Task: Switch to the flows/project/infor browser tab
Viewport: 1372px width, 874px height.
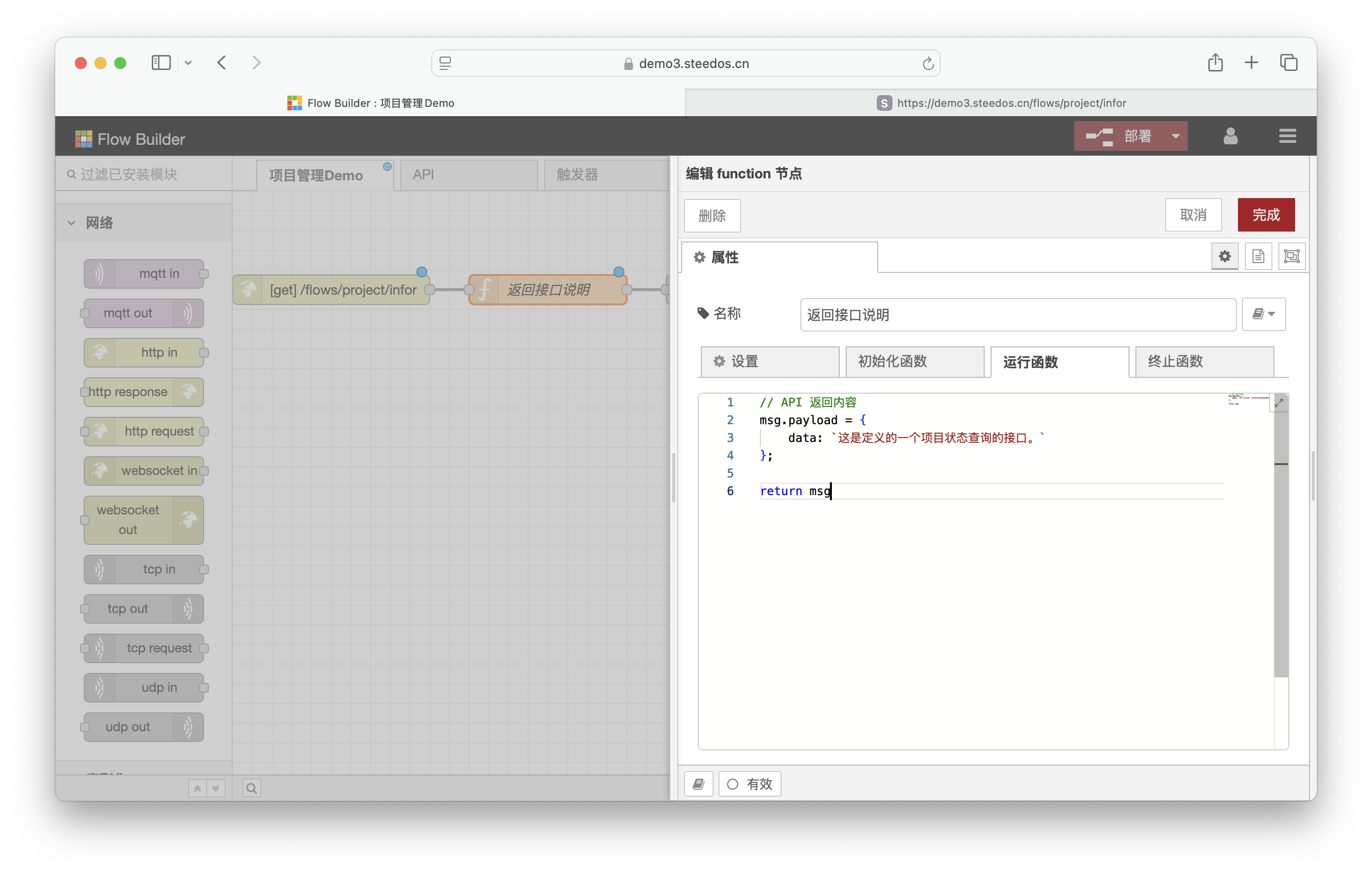Action: pos(1000,103)
